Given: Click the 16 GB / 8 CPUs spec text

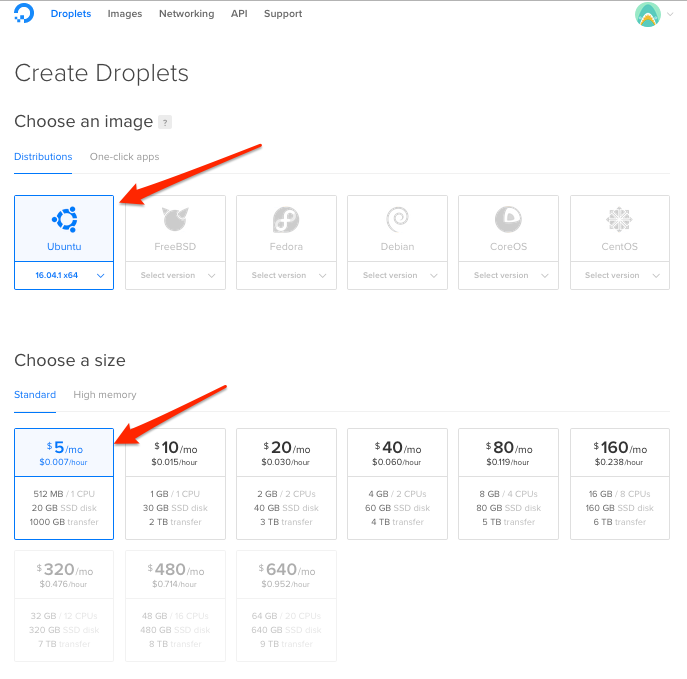Looking at the screenshot, I should point(620,494).
